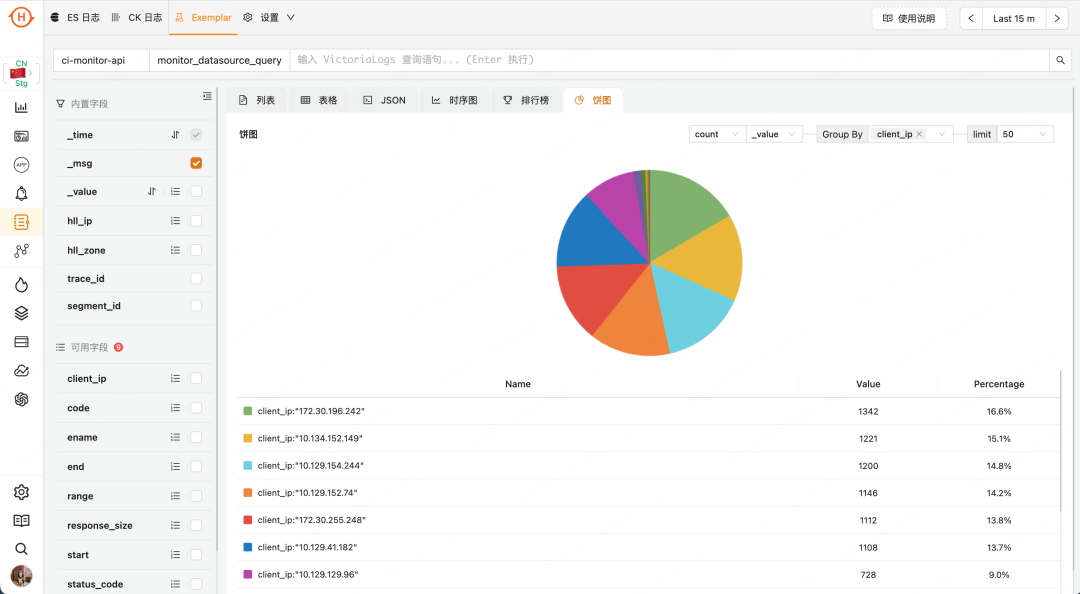Open the limit 50 dropdown

1026,134
